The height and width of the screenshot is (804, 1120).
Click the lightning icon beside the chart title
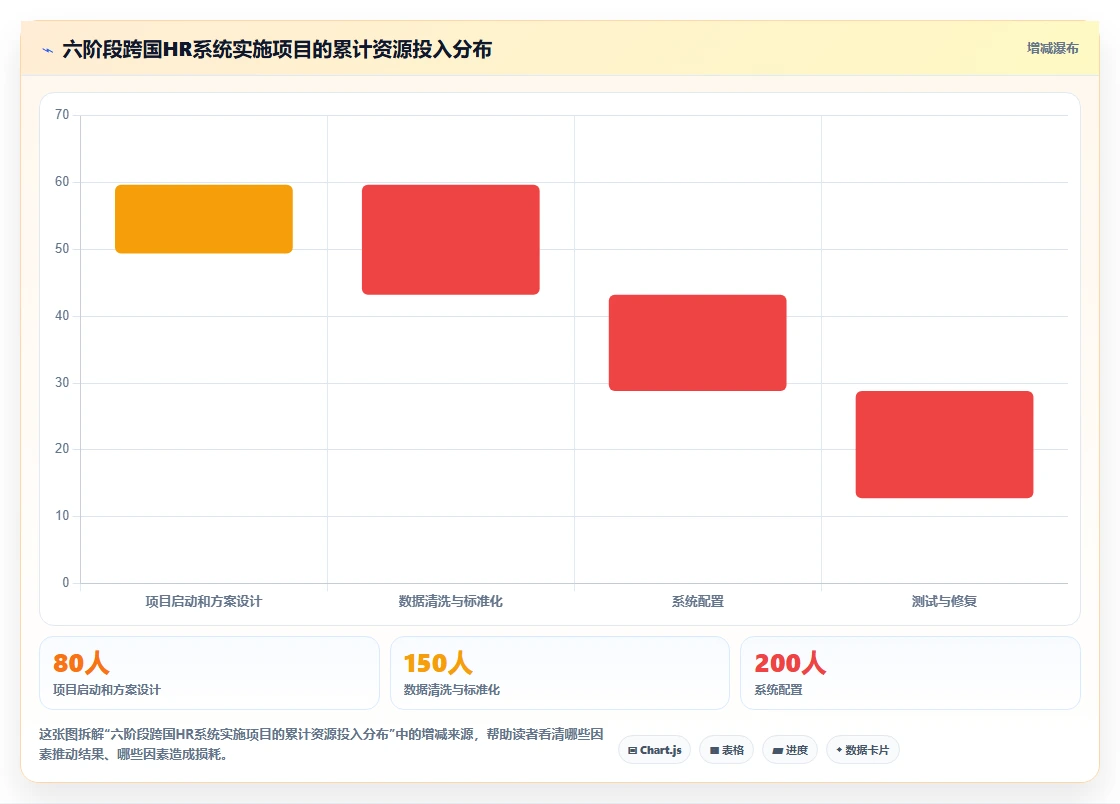48,50
